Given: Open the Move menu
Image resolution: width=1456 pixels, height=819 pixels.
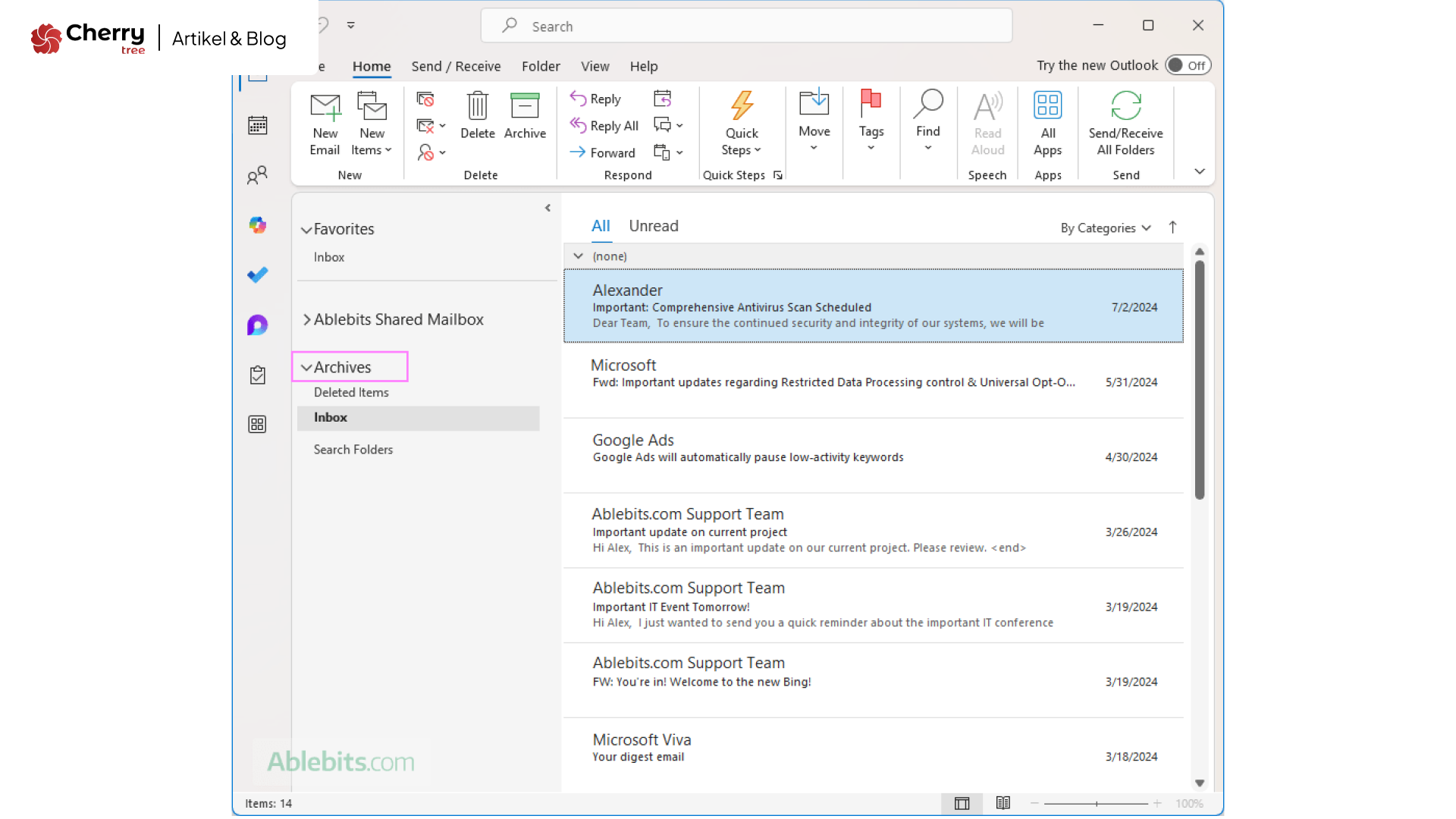Looking at the screenshot, I should click(814, 121).
